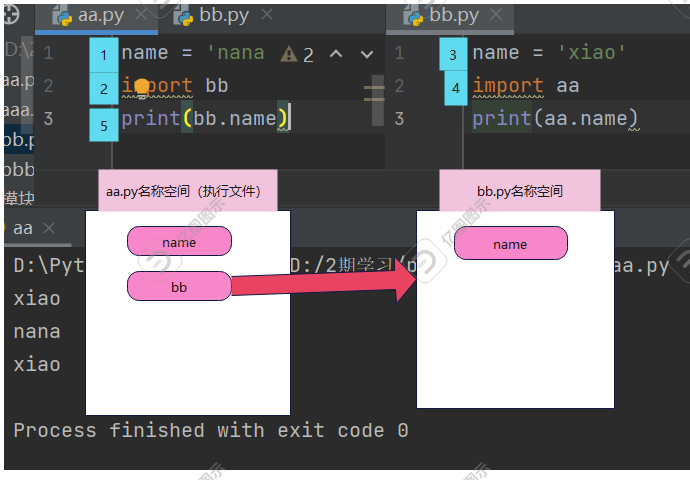Close the aa run tab
Viewport: 690px width, 480px height.
(x=49, y=228)
